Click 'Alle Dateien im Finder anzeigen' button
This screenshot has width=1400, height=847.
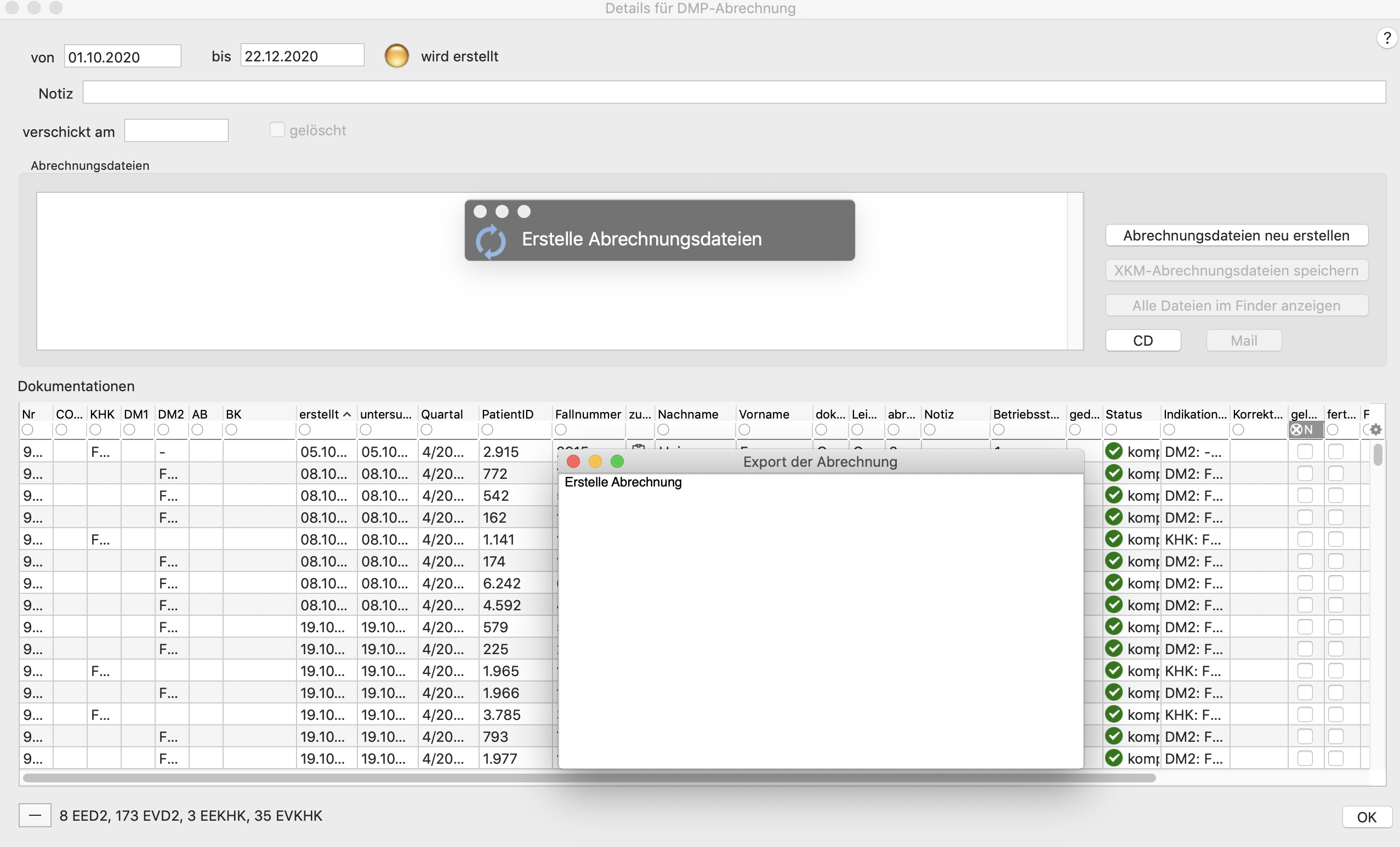coord(1236,306)
